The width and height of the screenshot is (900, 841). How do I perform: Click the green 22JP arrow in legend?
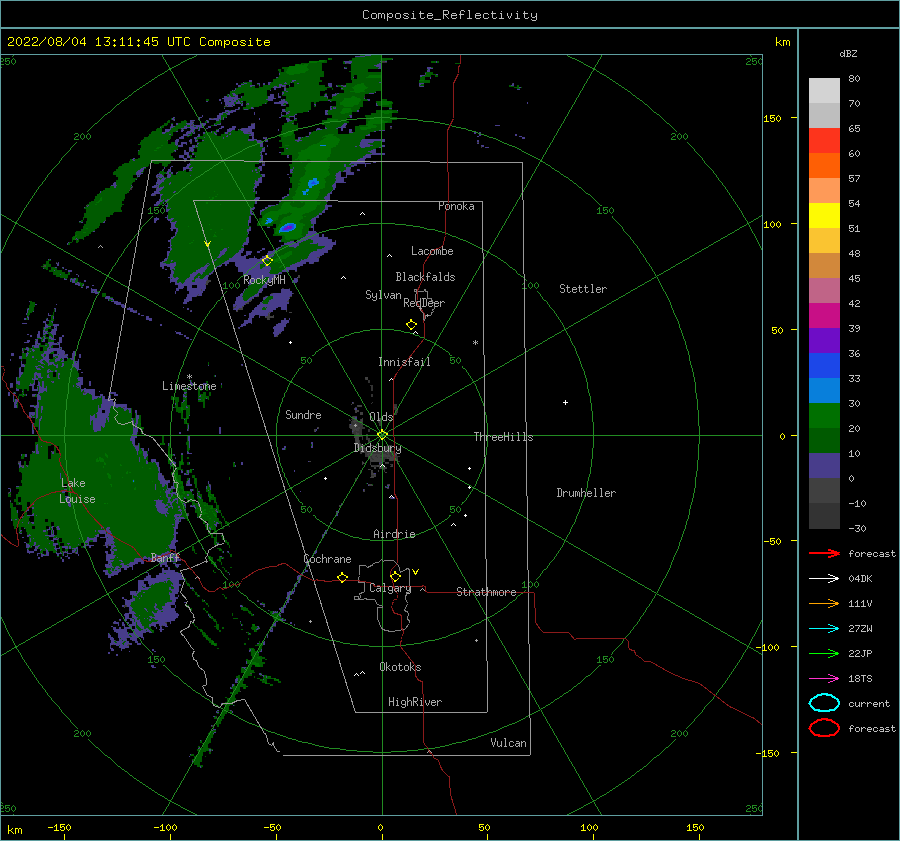click(824, 653)
